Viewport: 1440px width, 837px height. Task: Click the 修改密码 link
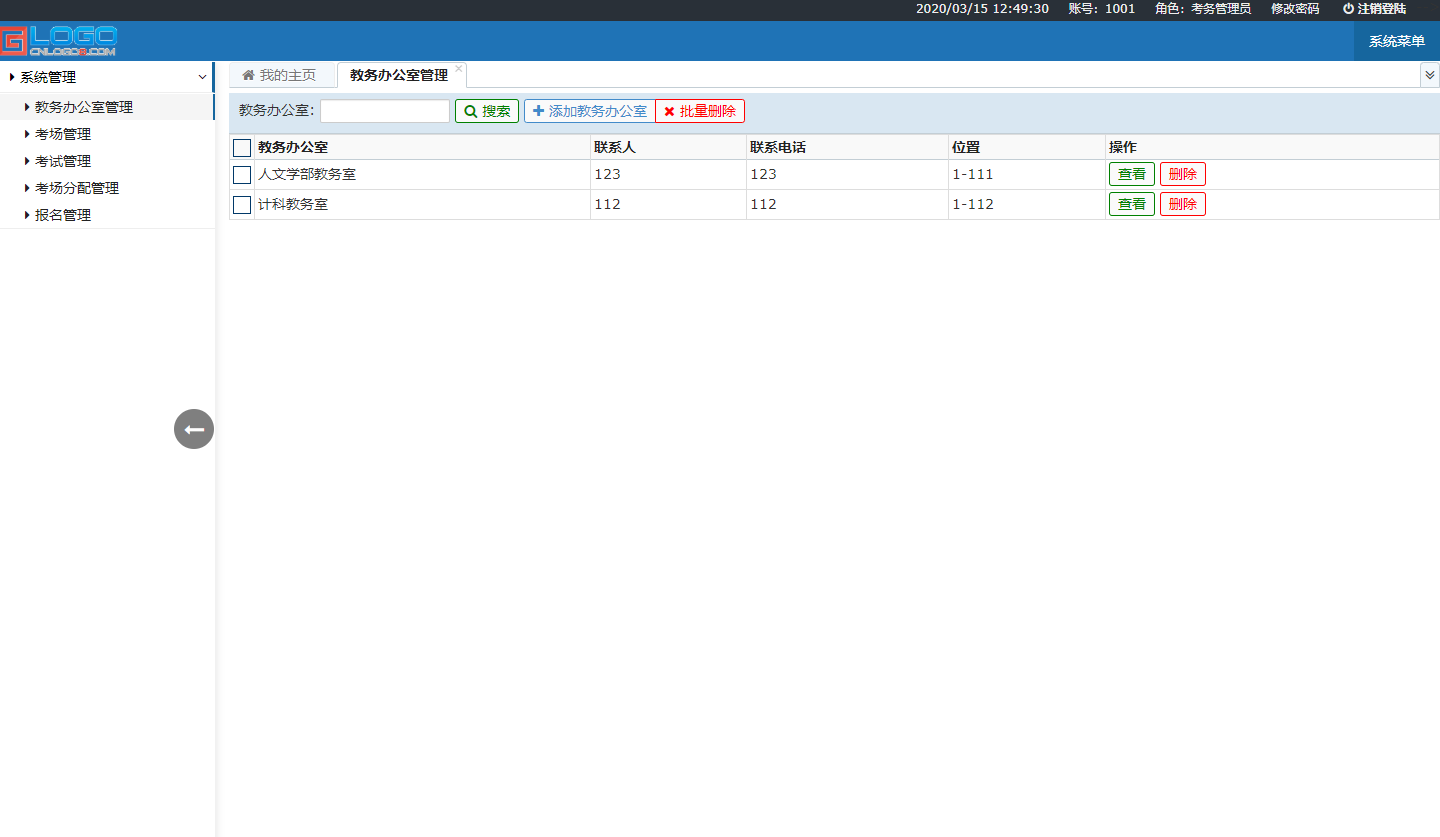1294,9
